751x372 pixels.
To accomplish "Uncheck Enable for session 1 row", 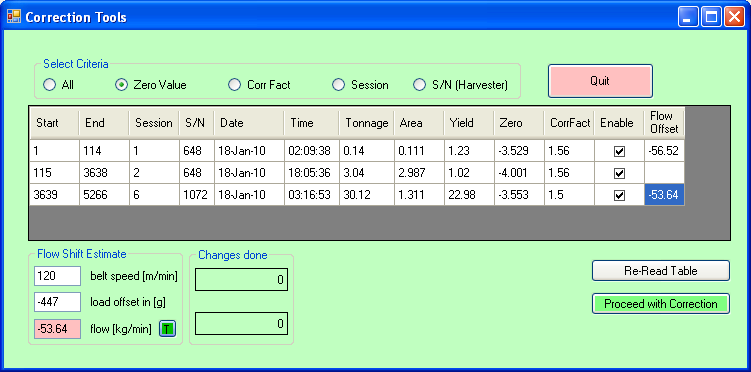I will [619, 151].
